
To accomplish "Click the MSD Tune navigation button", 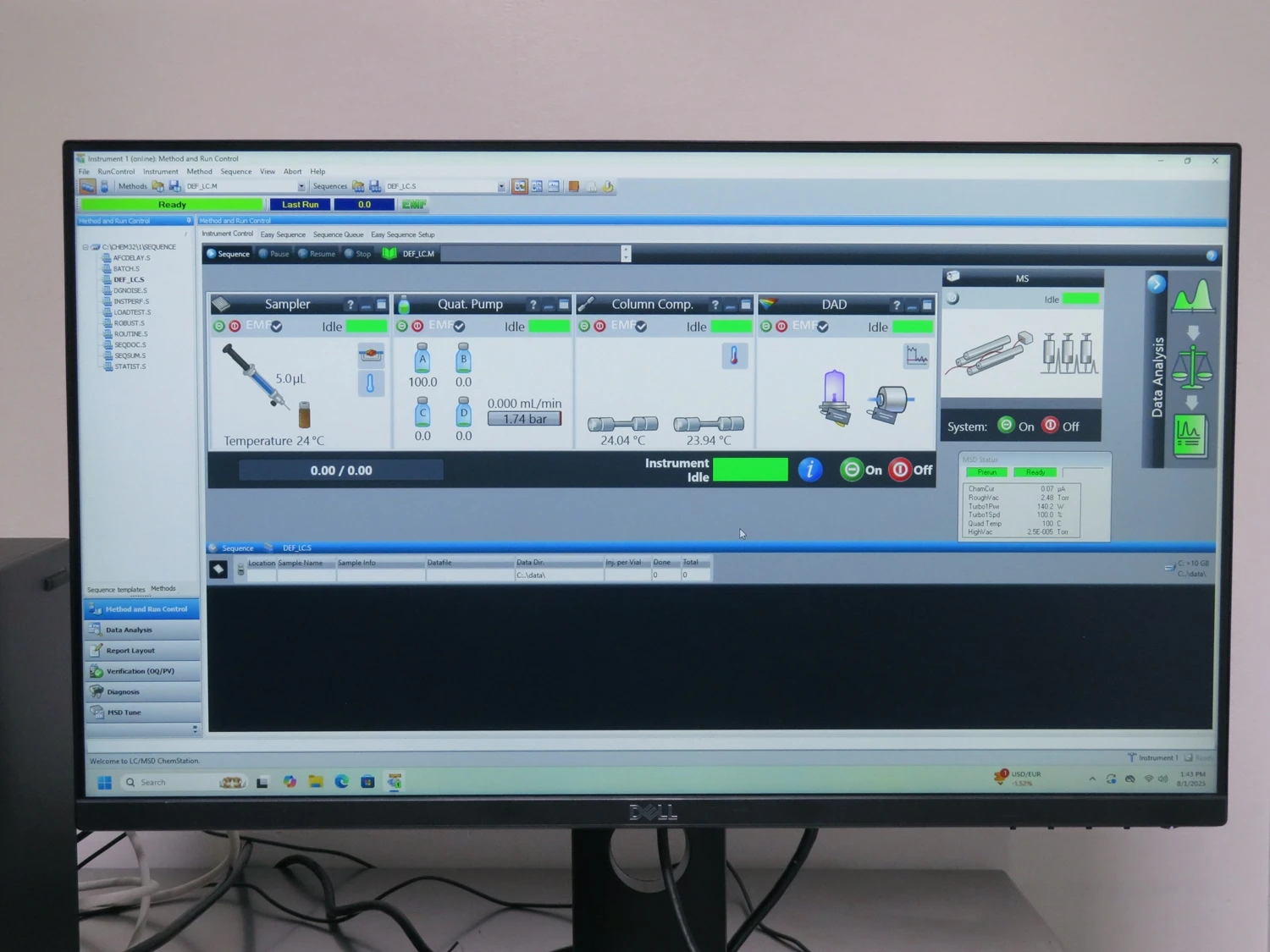I will click(x=124, y=713).
